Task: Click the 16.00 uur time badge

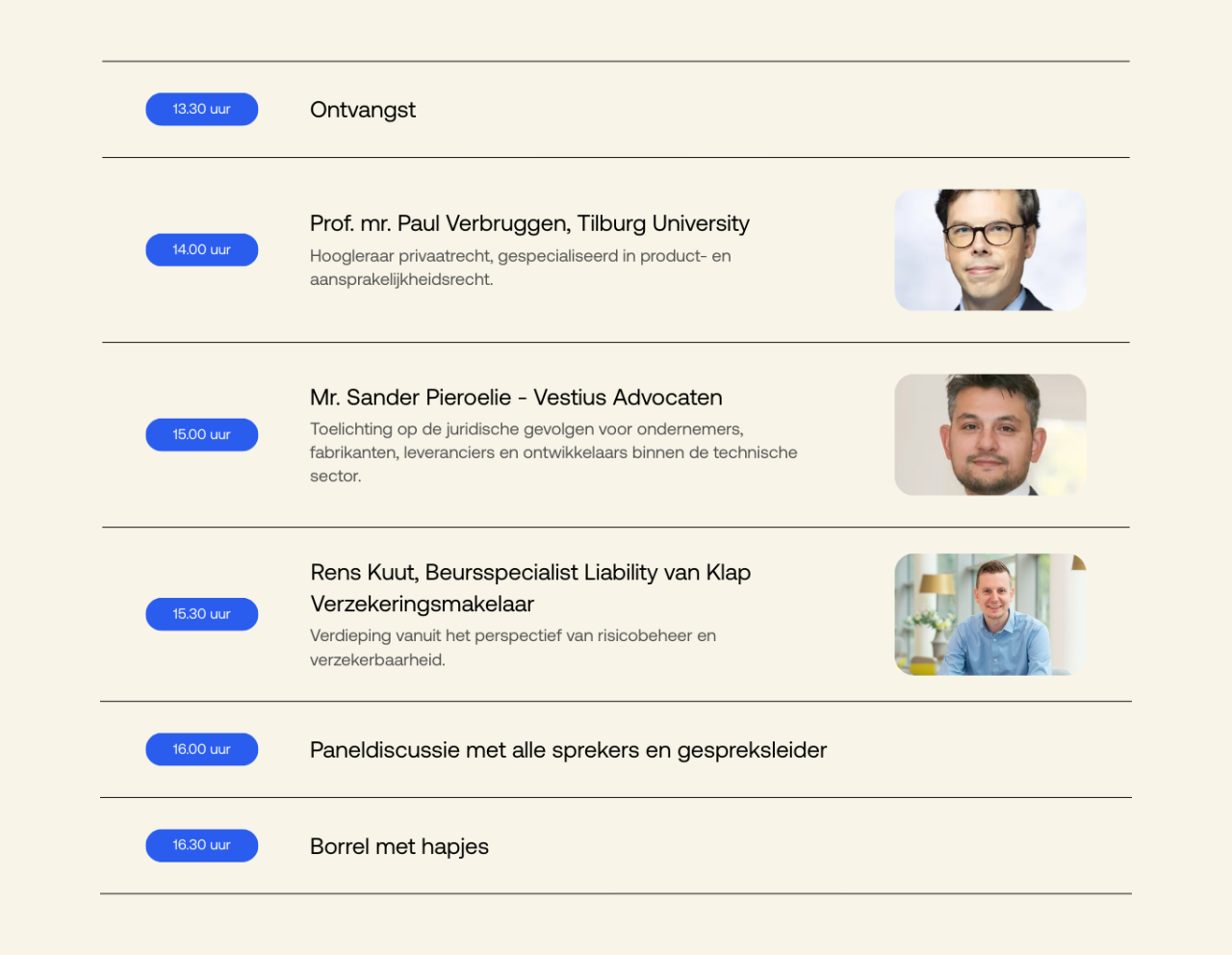Action: (202, 750)
